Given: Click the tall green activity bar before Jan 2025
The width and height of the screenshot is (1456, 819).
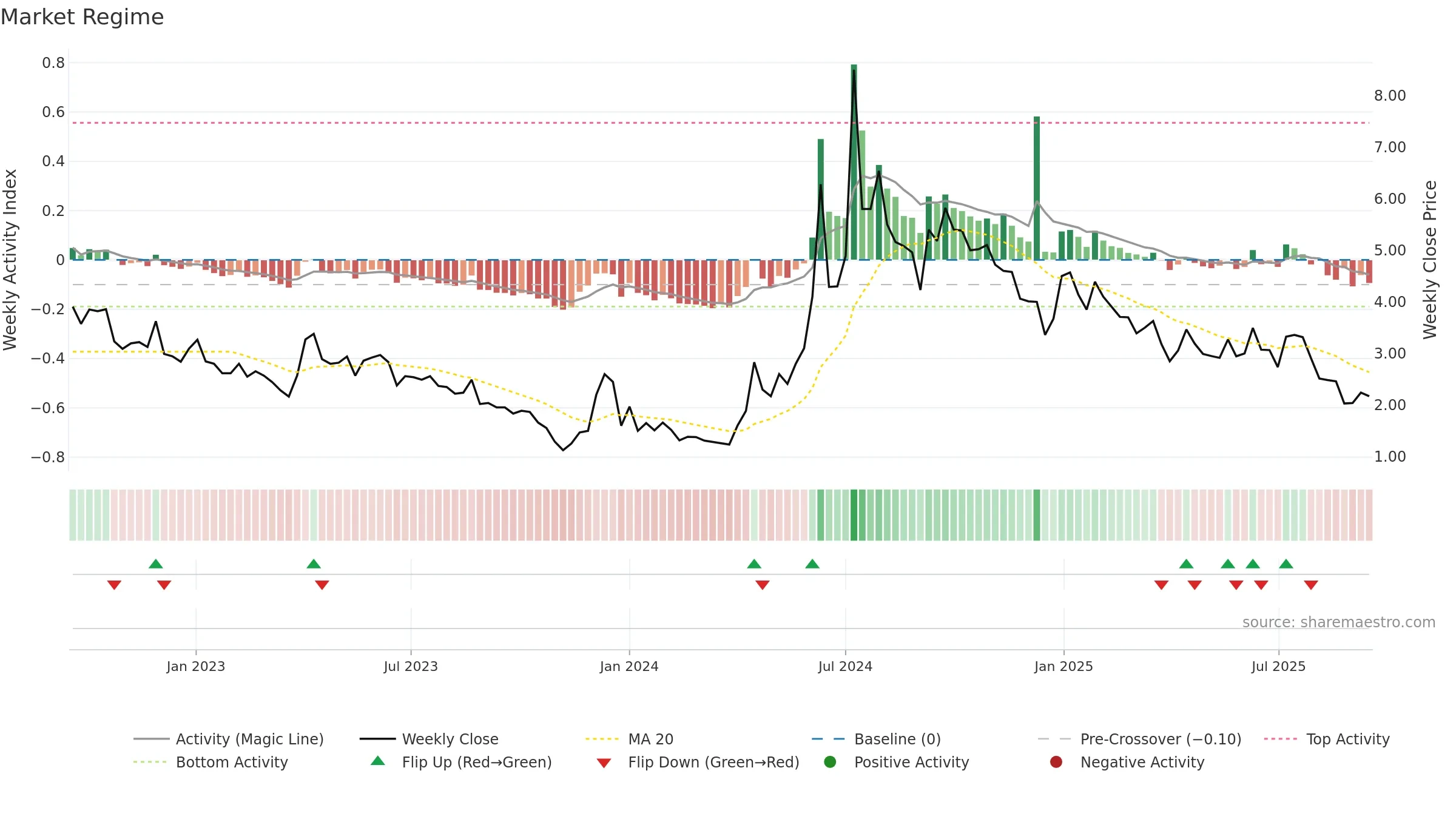Looking at the screenshot, I should (x=1037, y=188).
